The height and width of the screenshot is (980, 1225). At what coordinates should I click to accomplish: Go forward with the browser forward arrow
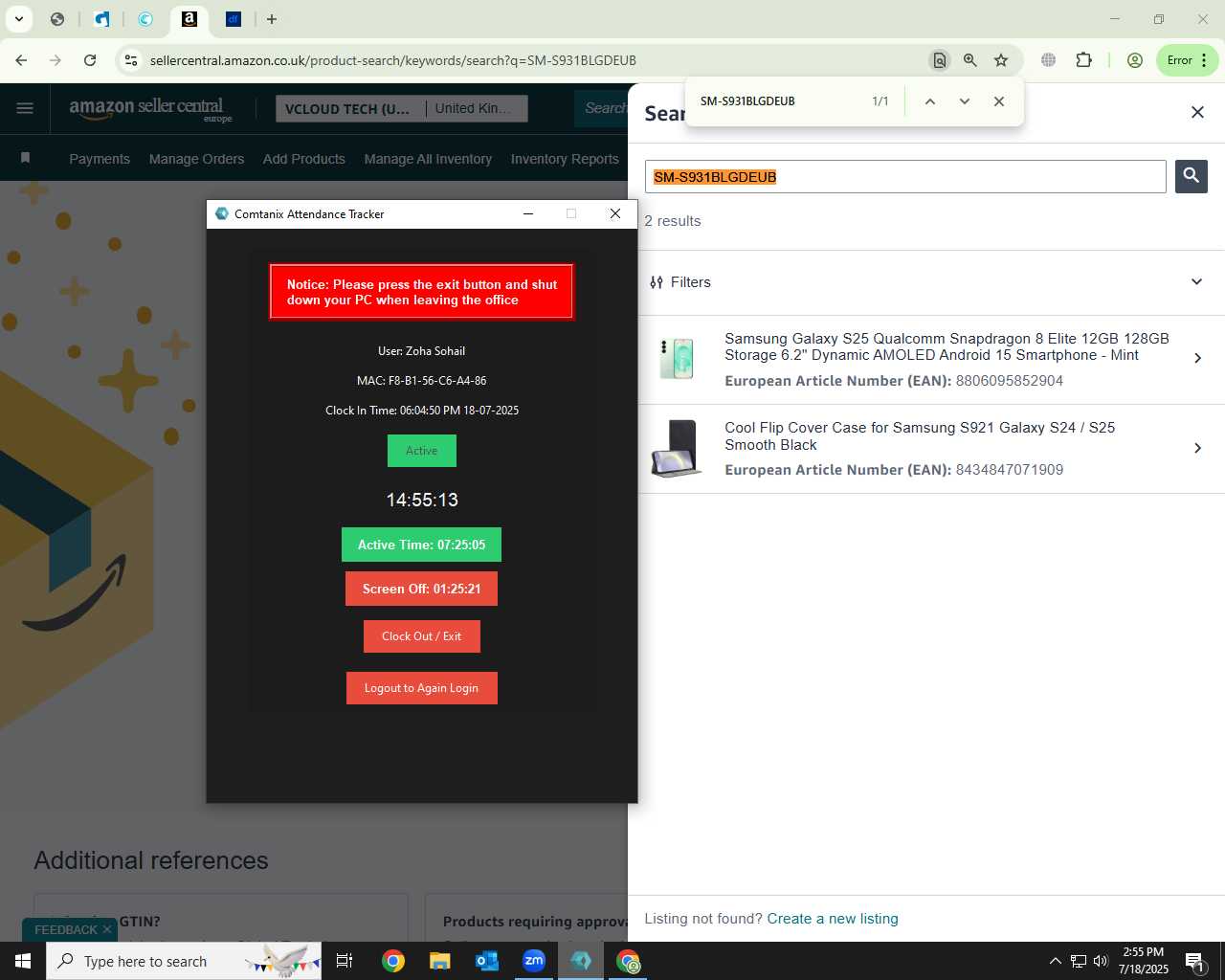56,60
